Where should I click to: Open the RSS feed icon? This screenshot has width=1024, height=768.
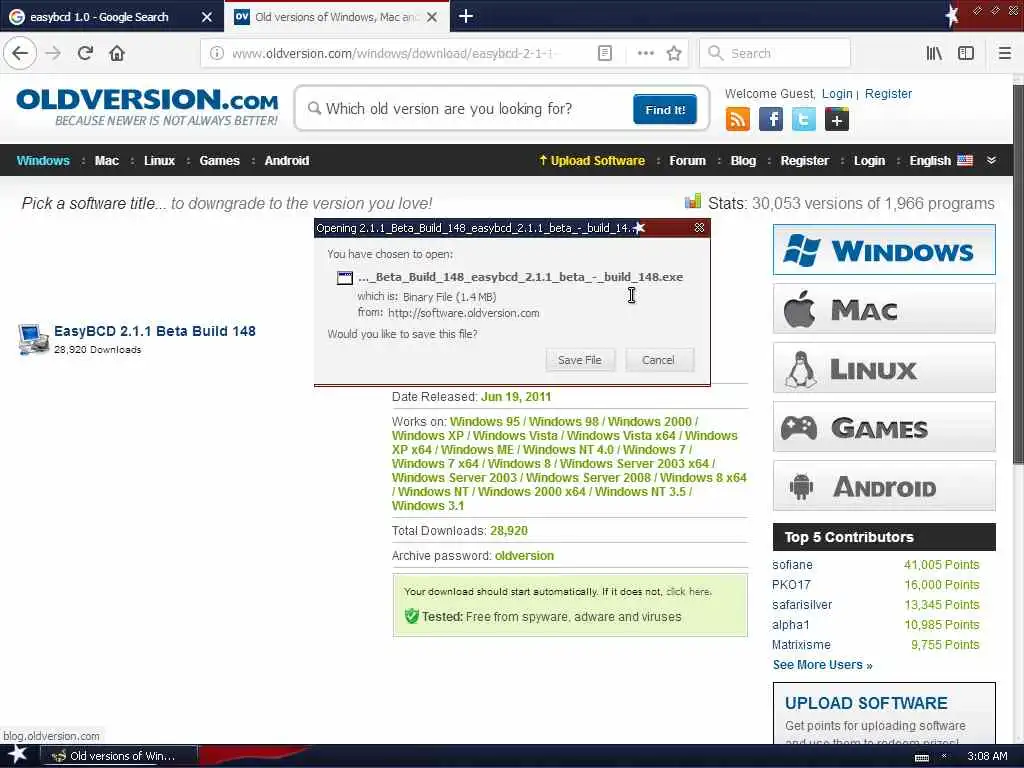[x=737, y=120]
